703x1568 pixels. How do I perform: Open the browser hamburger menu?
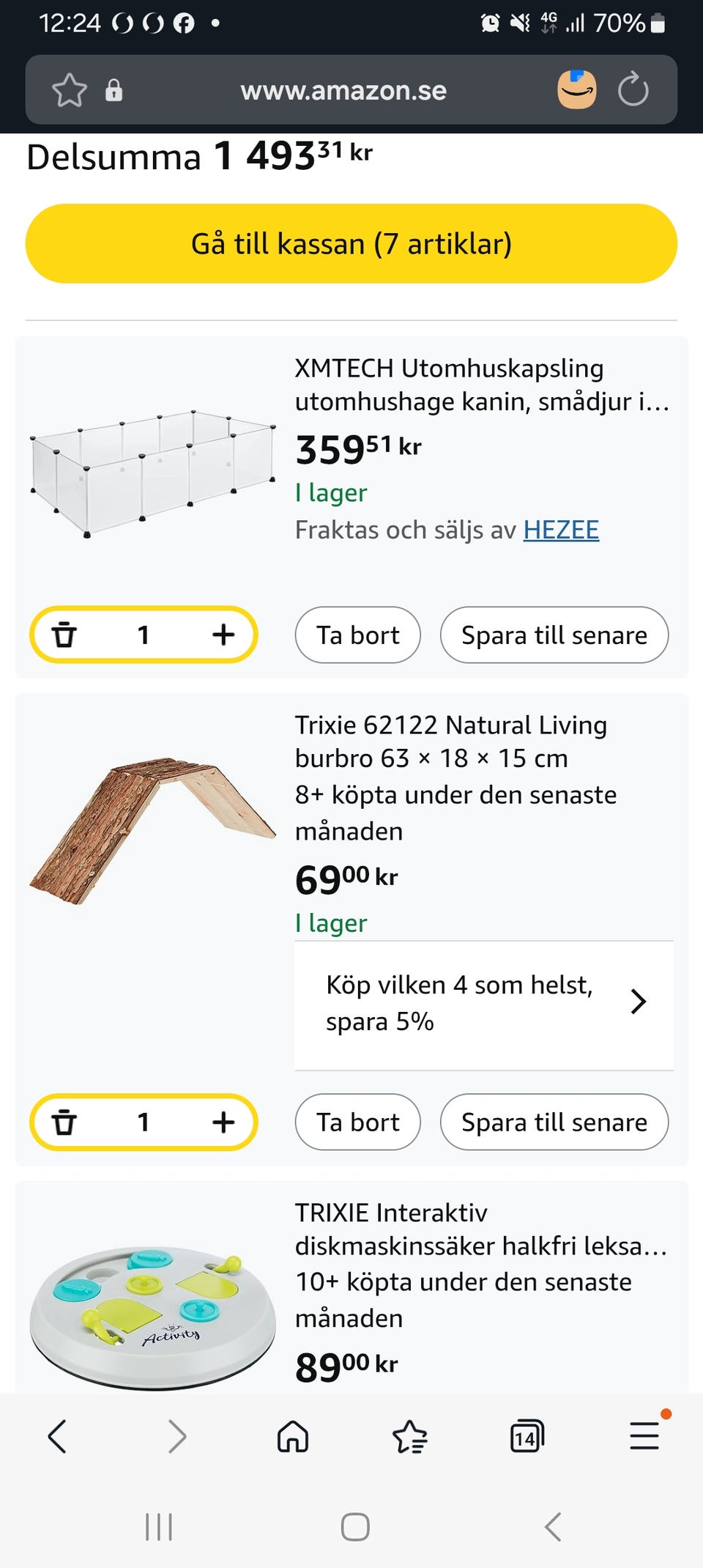tap(644, 1436)
